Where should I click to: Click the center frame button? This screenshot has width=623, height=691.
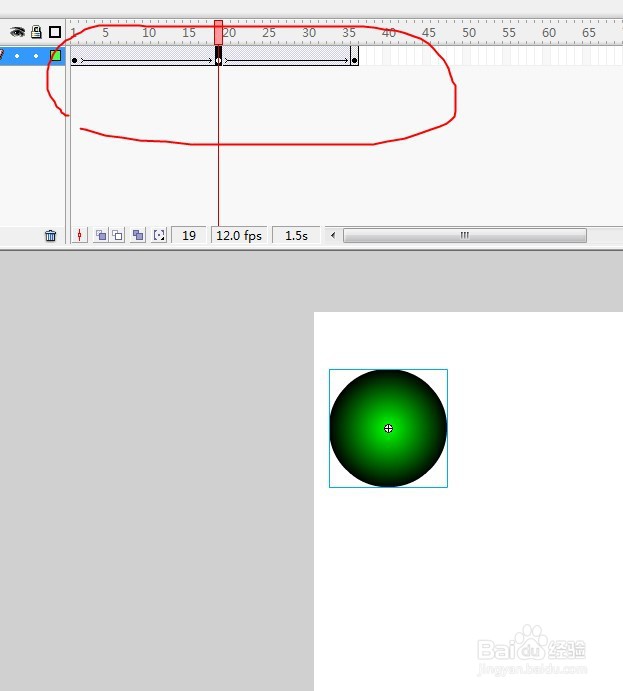(x=79, y=235)
